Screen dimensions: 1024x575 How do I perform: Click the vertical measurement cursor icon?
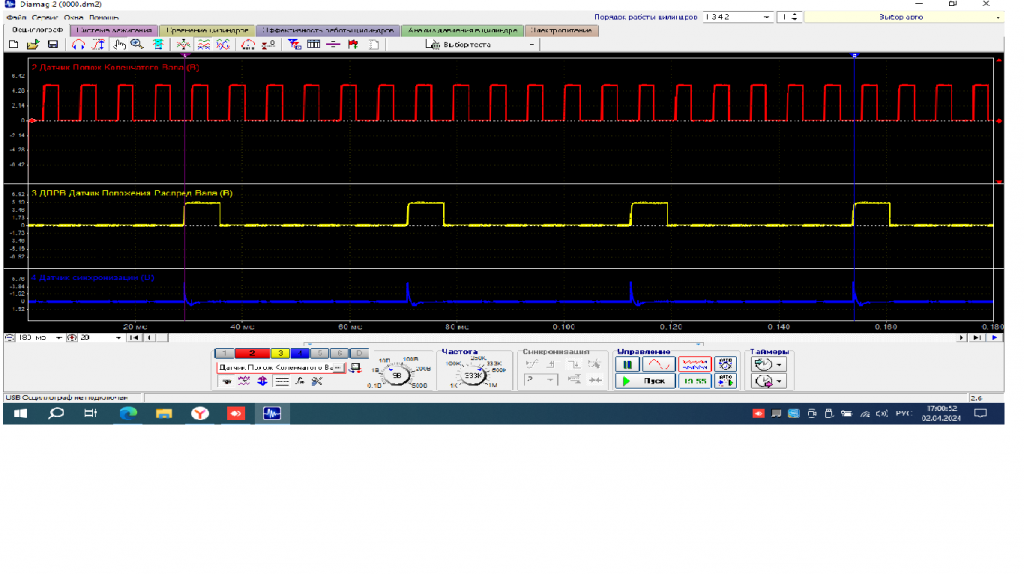pyautogui.click(x=98, y=44)
